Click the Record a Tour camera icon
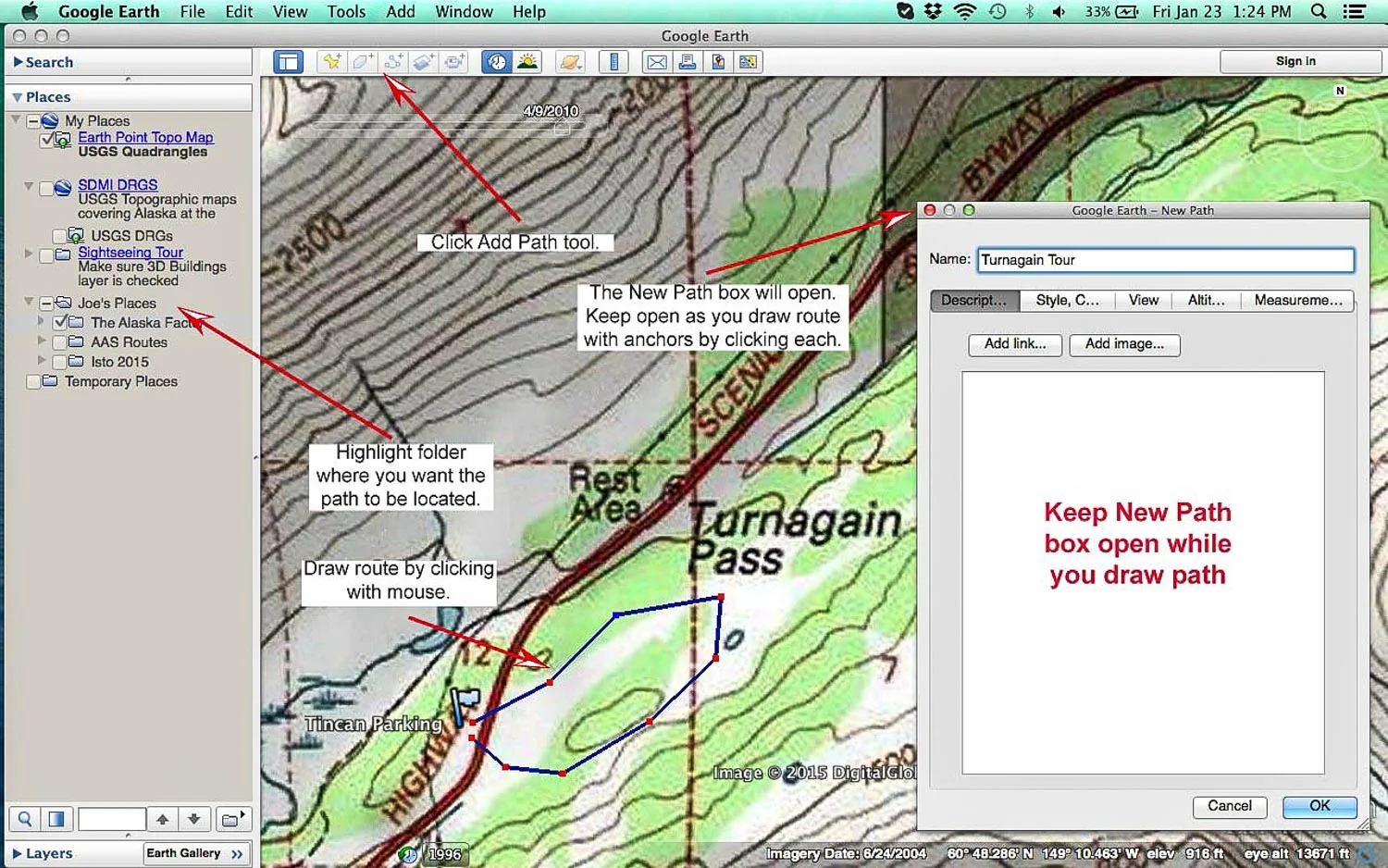This screenshot has width=1388, height=868. coord(454,62)
